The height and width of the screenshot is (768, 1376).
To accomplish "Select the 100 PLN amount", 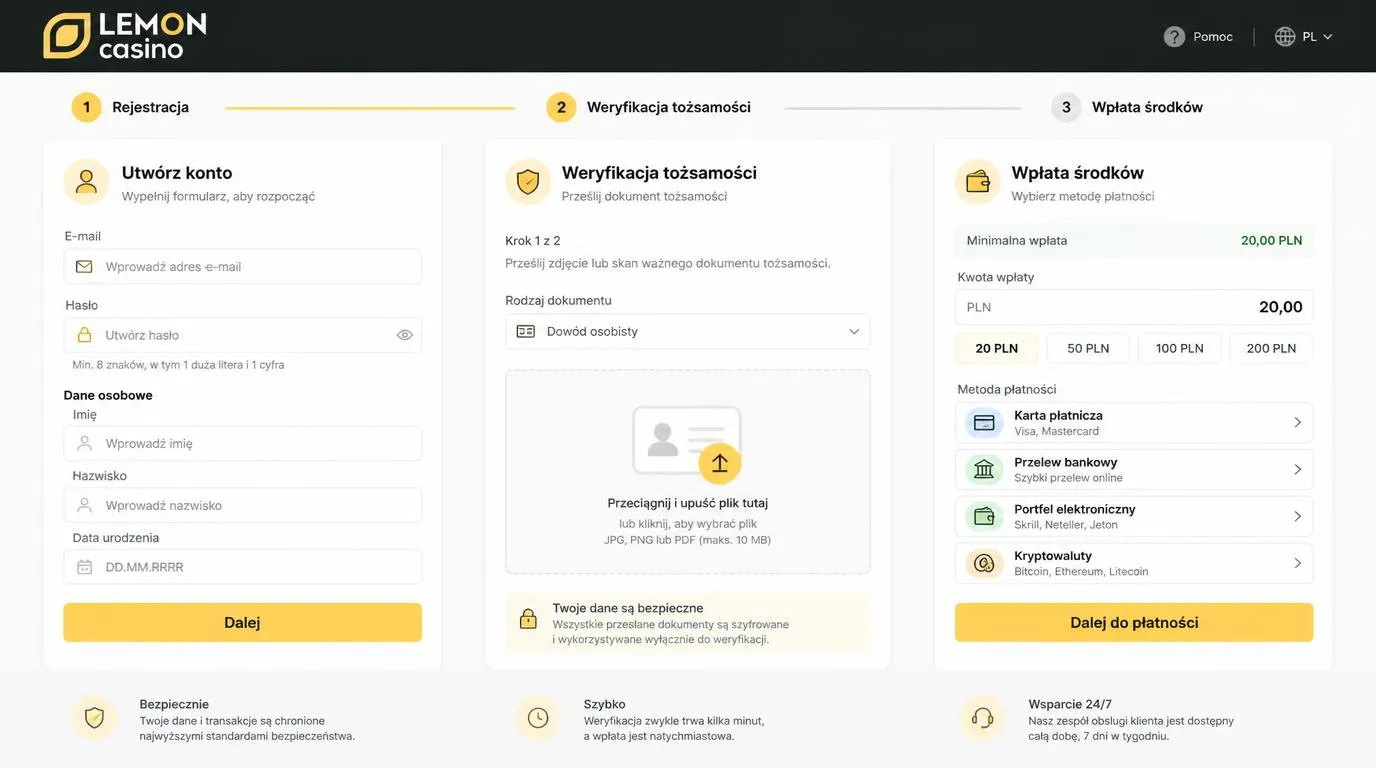I will click(1180, 348).
